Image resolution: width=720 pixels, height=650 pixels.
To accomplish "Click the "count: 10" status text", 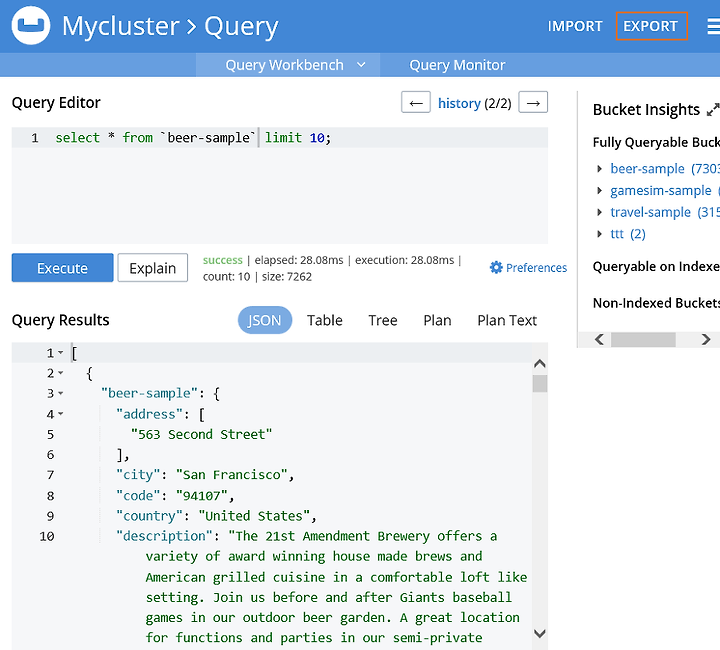I will [226, 277].
